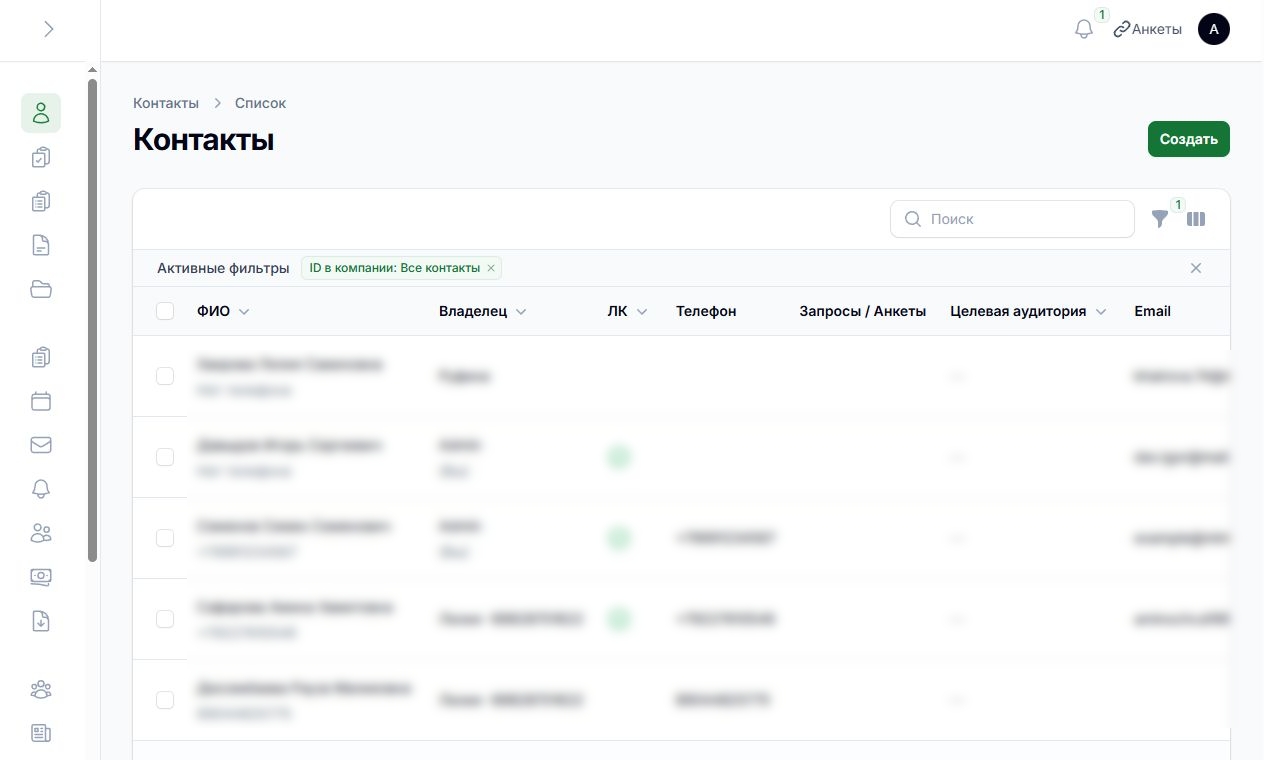Open the newspaper icon in the sidebar

pos(41,733)
